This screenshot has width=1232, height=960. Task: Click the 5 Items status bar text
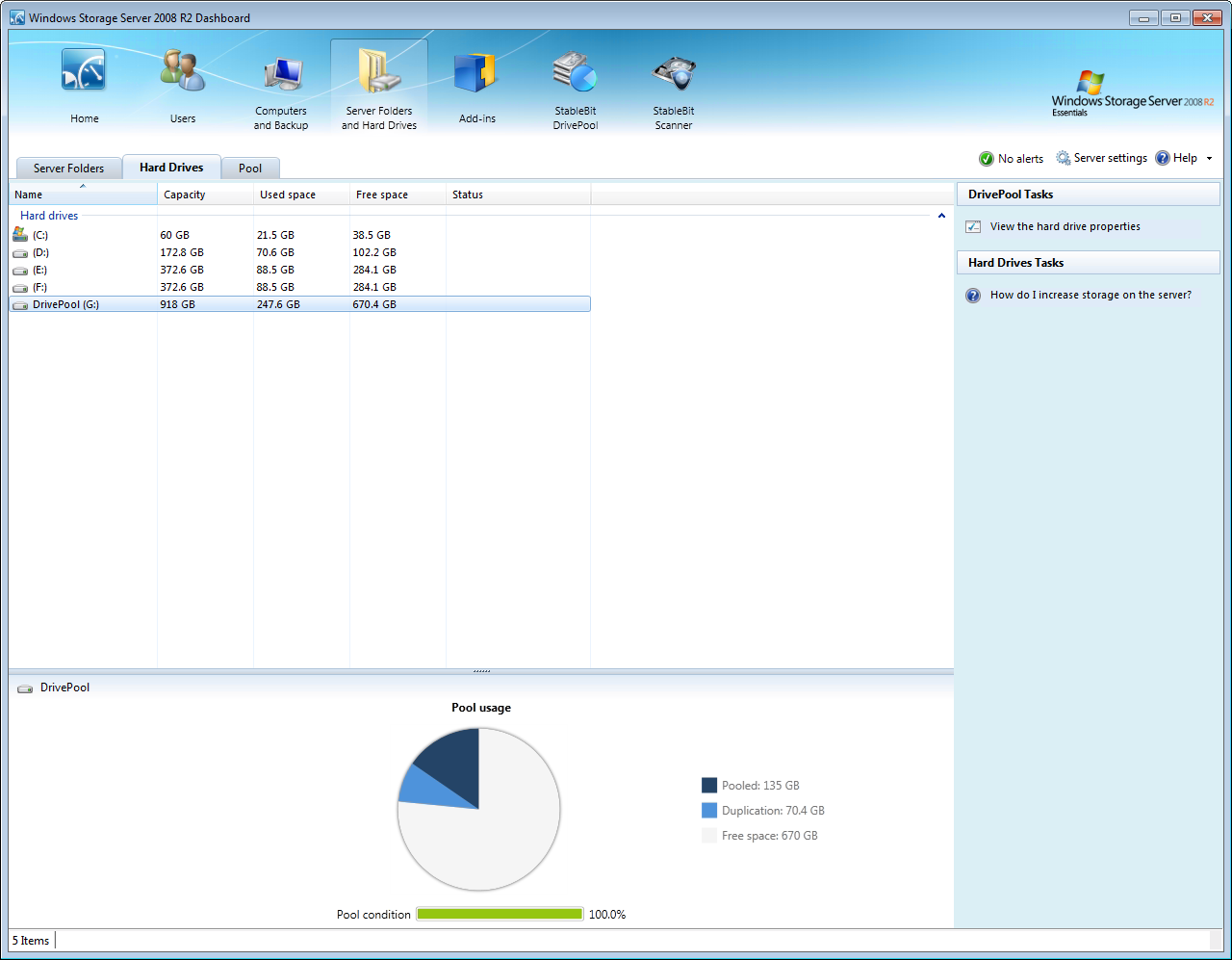point(31,941)
